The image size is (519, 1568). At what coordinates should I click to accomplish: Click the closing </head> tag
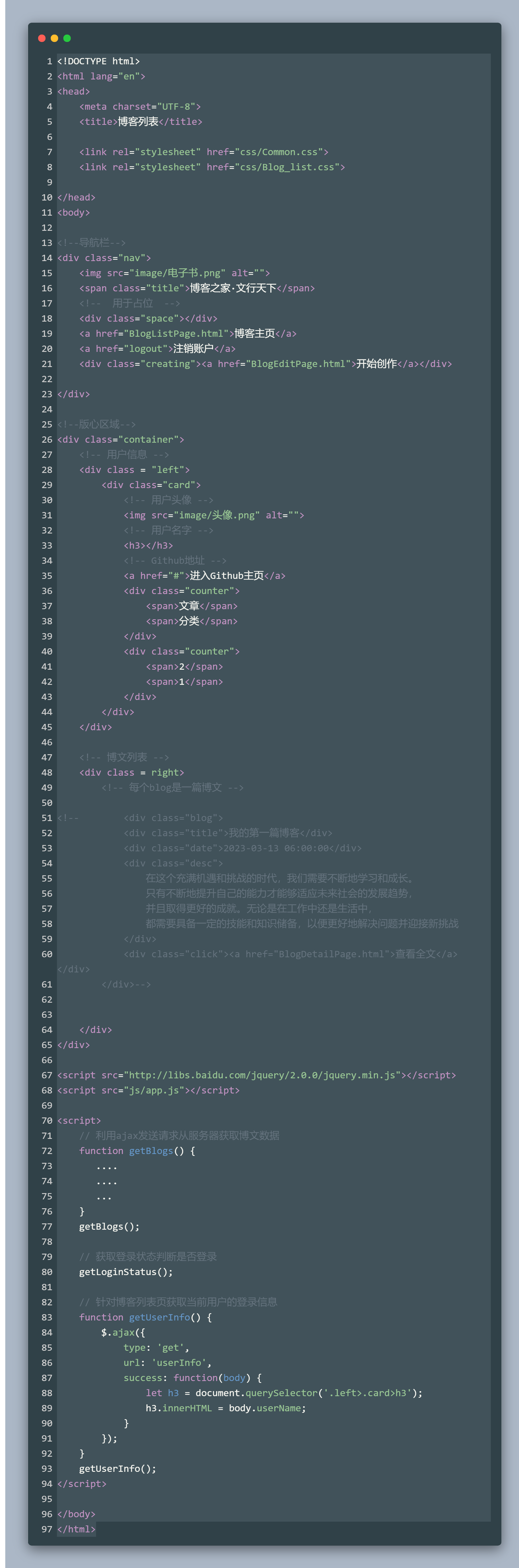click(x=76, y=198)
